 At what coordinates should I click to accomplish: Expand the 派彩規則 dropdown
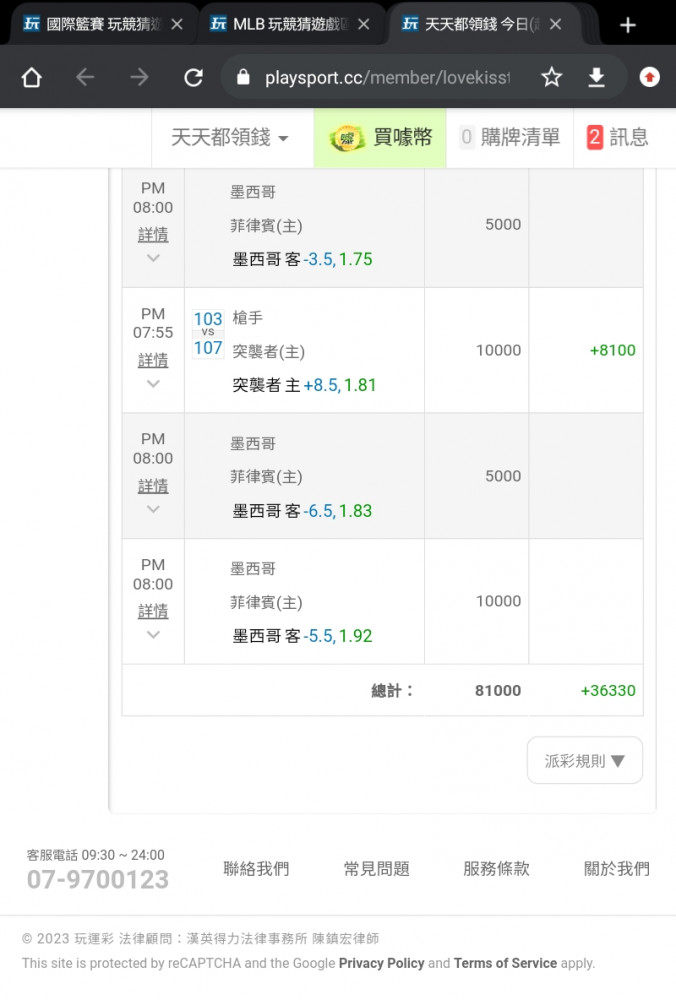[x=584, y=761]
